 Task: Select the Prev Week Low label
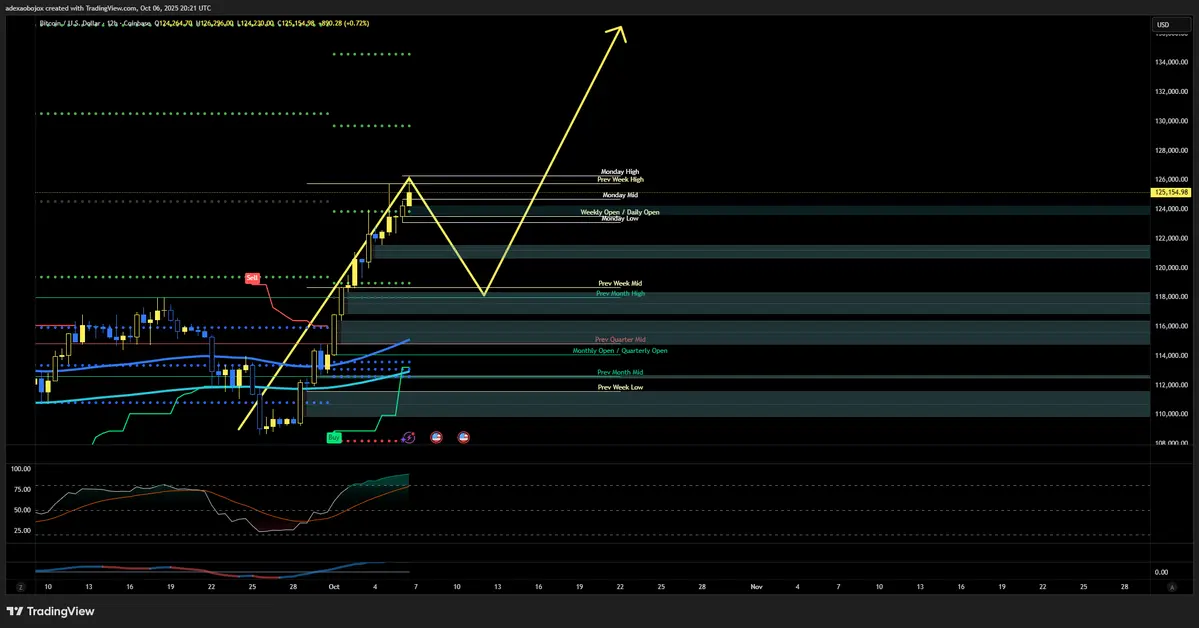tap(620, 388)
